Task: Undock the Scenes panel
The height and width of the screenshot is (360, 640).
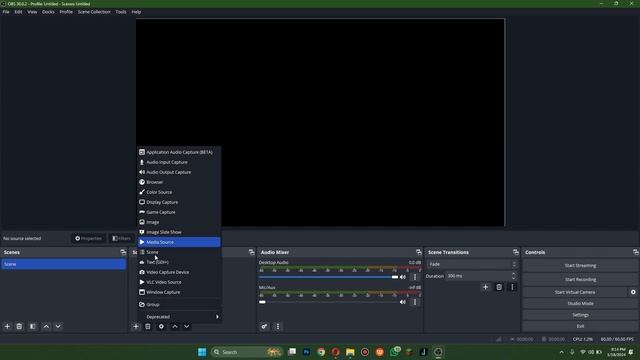Action: [123, 252]
